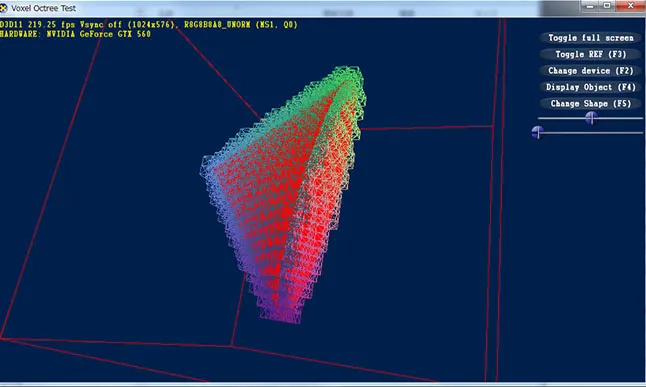Click the lower slider's round handle
Viewport: 646px width, 387px height.
(538, 132)
